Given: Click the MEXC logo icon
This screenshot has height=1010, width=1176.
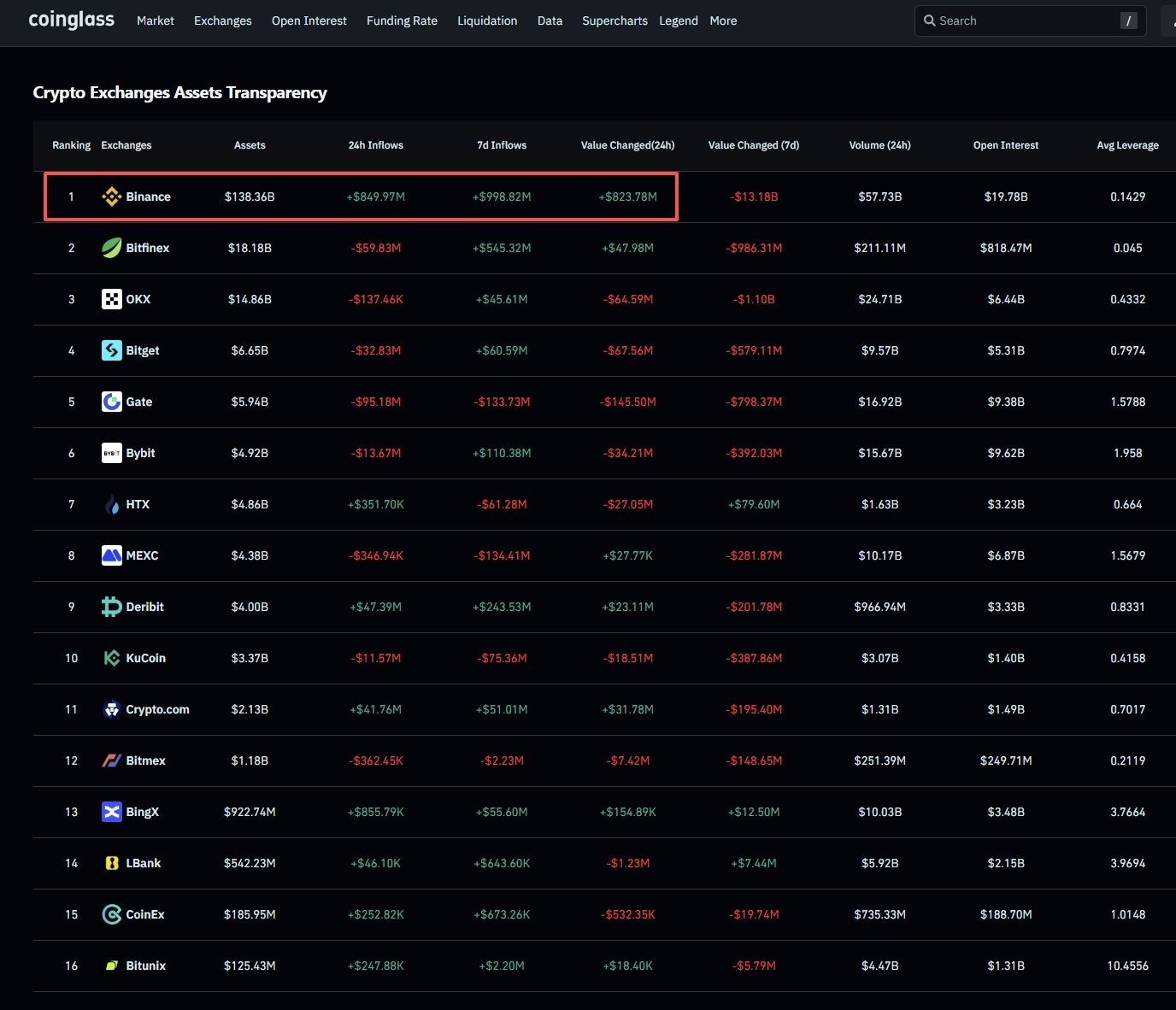Looking at the screenshot, I should pyautogui.click(x=111, y=555).
